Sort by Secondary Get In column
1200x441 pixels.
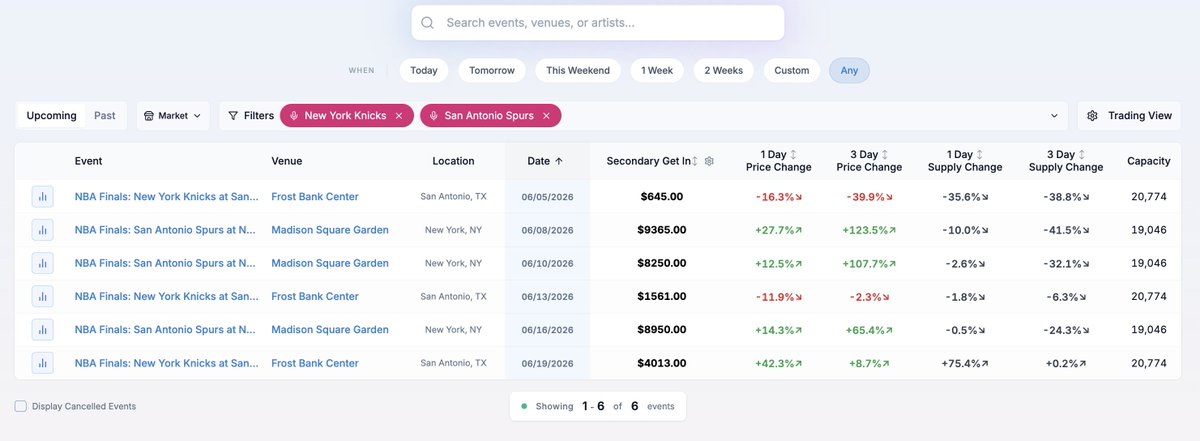click(x=653, y=161)
